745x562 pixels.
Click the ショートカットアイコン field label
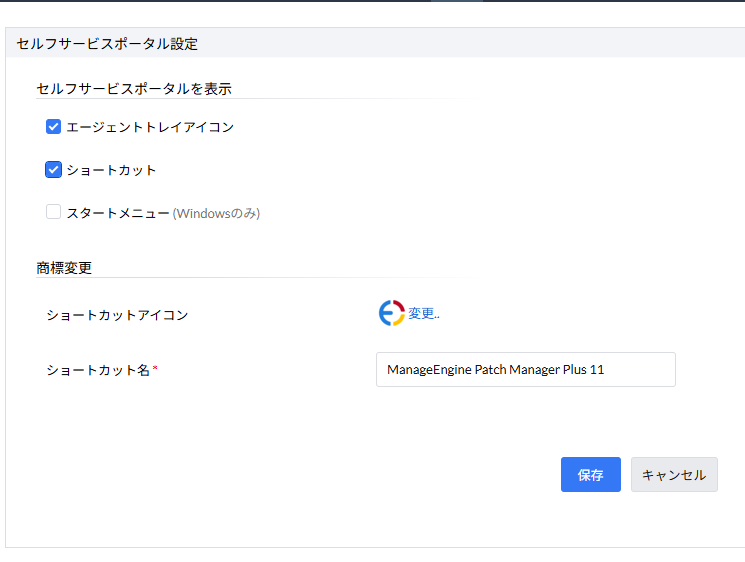click(x=117, y=315)
